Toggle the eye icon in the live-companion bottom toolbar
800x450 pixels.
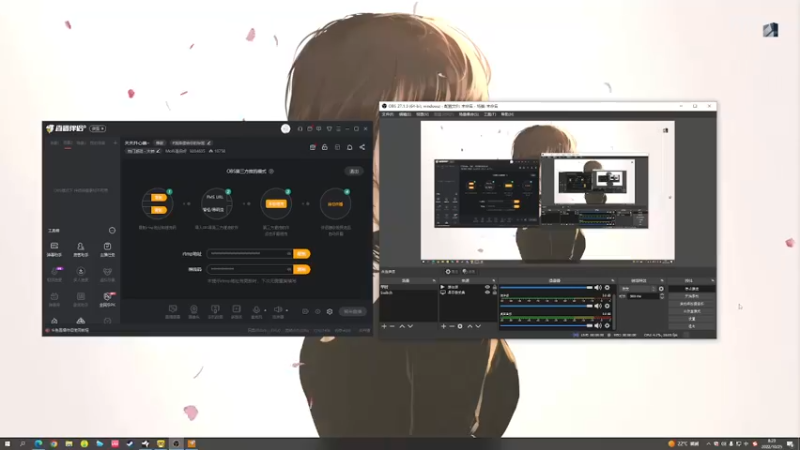pos(317,311)
